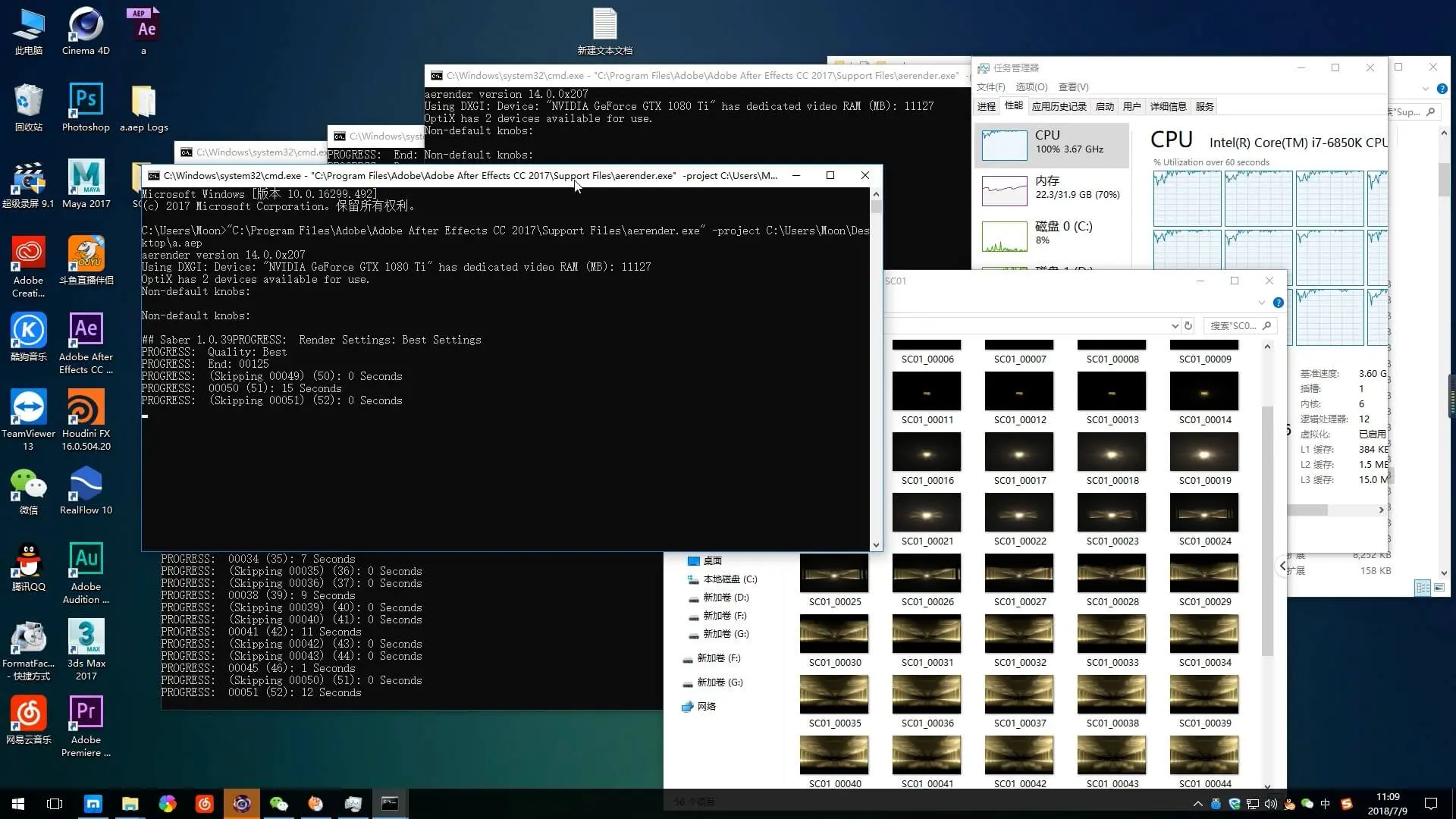
Task: Switch to 进程 tab in Task Manager
Action: pyautogui.click(x=987, y=107)
